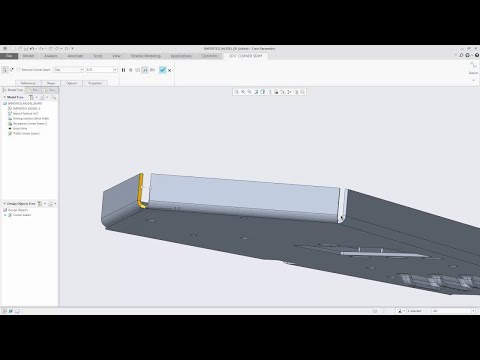Select the folder browser navigator tab
The image size is (480, 360).
(x=34, y=90)
